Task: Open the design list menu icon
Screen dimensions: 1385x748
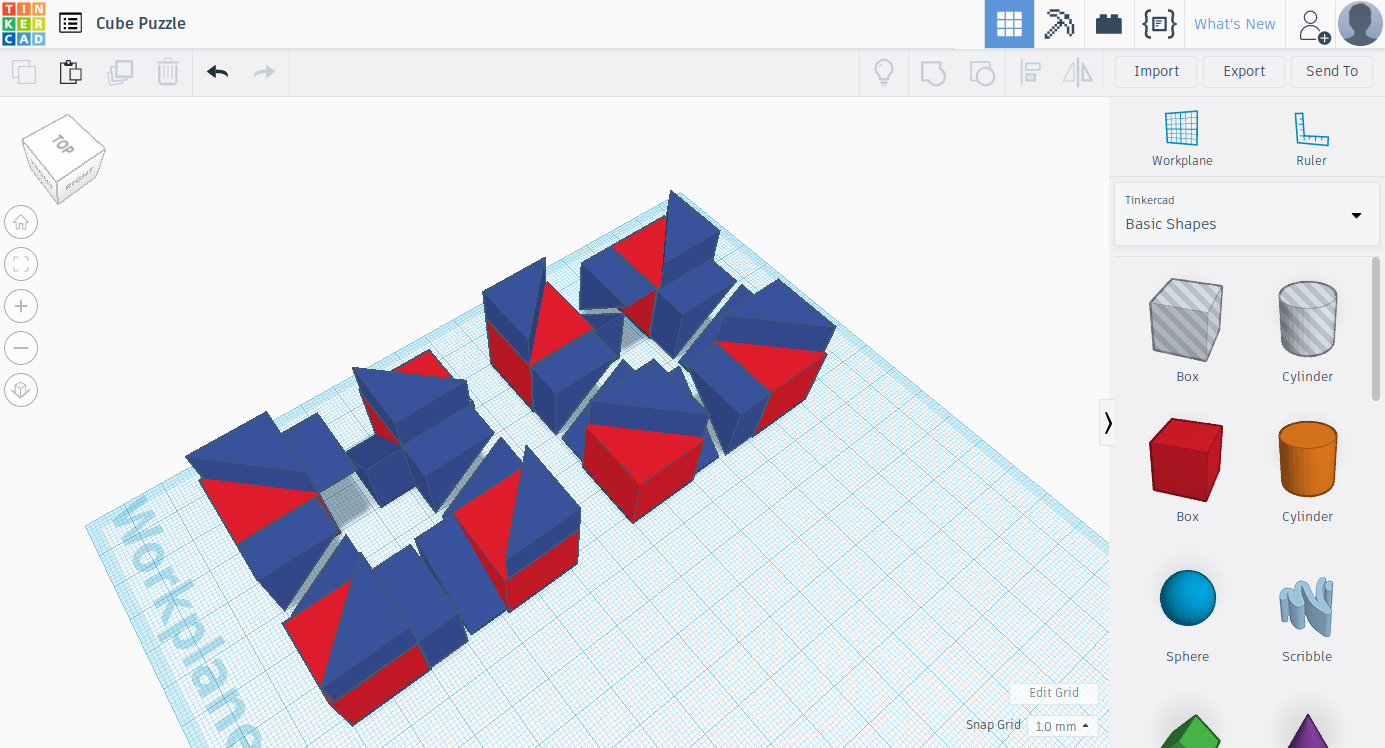Action: click(x=70, y=23)
